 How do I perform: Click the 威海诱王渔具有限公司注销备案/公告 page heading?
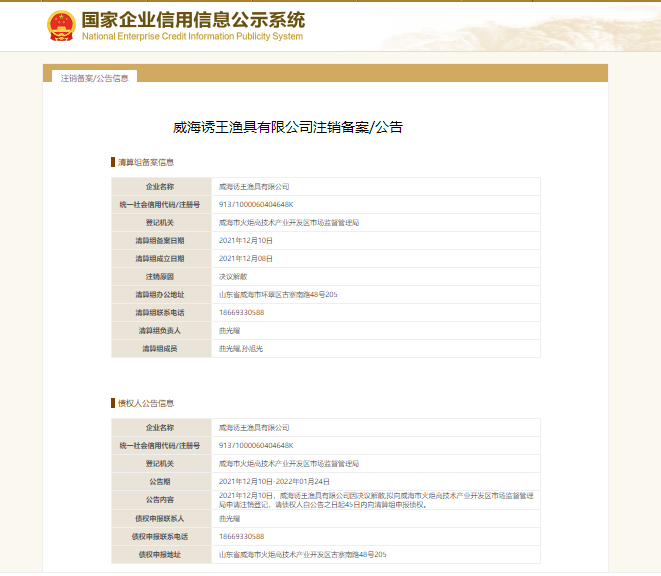[288, 127]
